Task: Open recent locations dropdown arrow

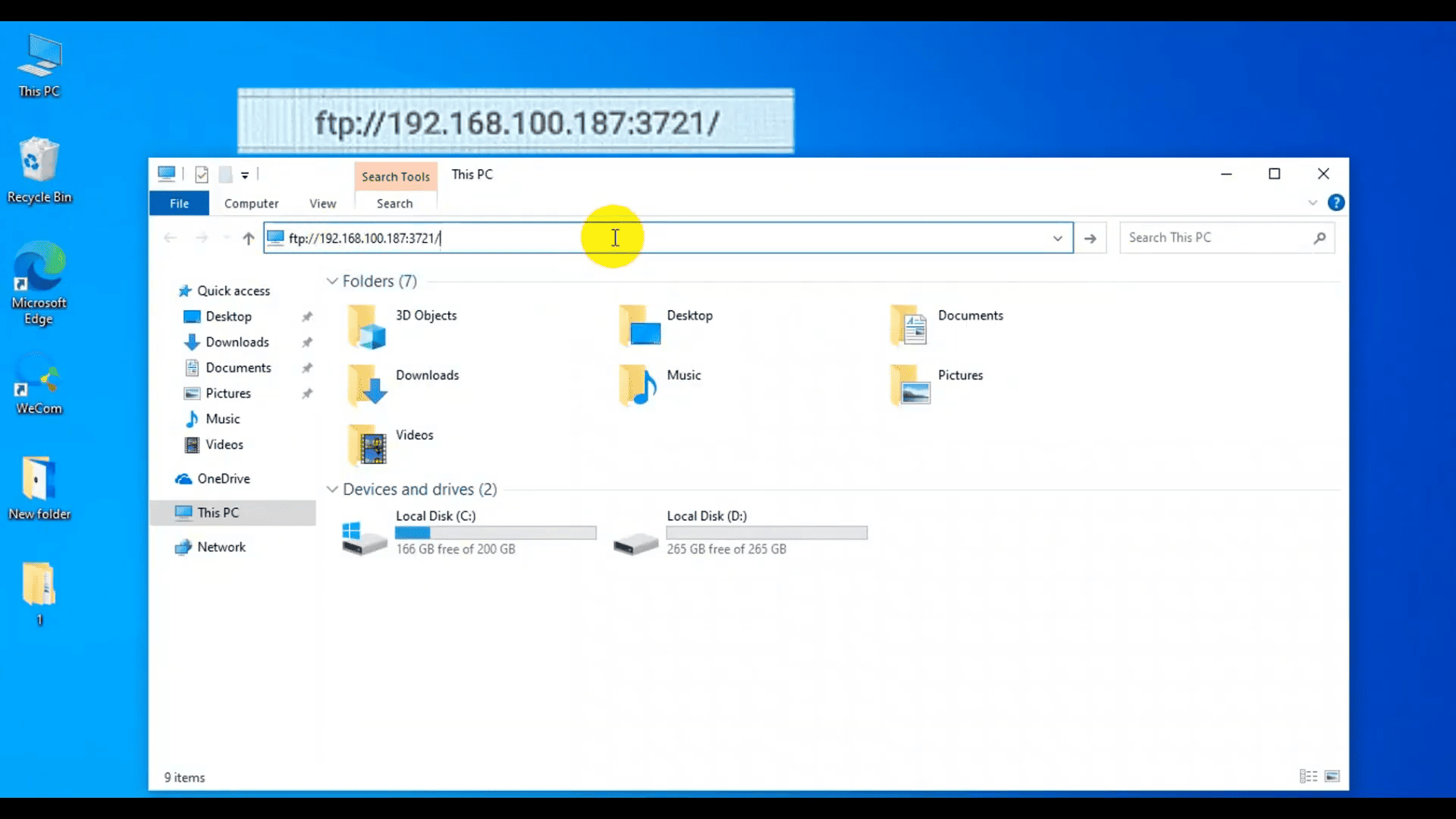Action: [x=226, y=238]
